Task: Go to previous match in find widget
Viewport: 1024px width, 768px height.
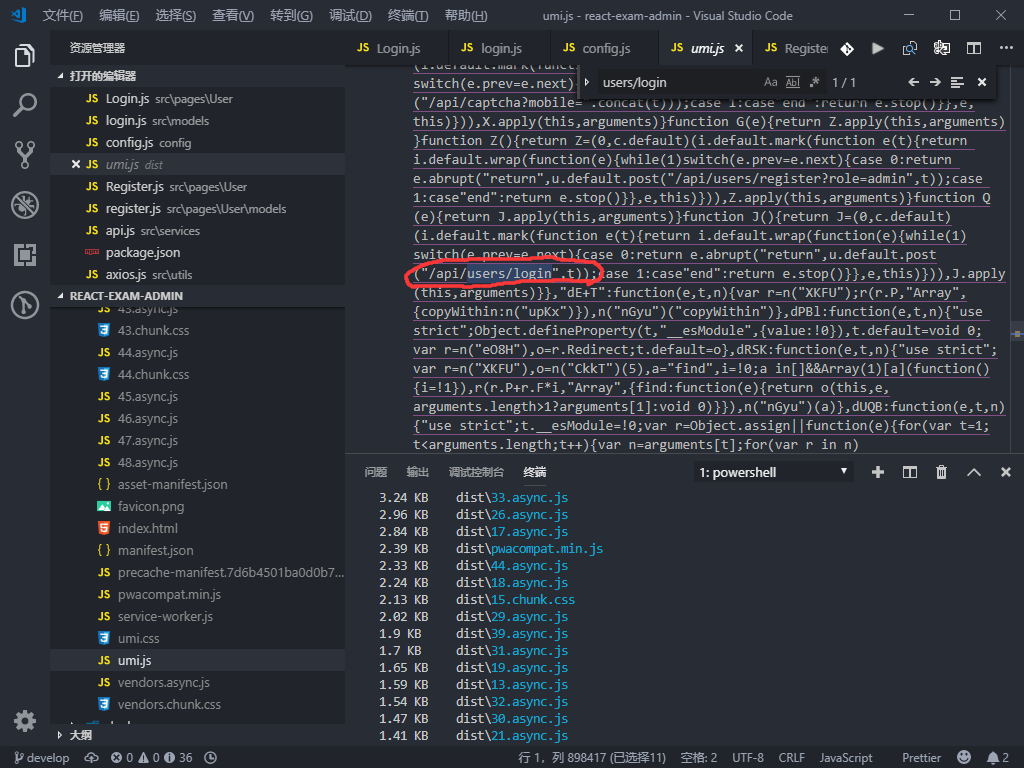Action: pos(914,82)
